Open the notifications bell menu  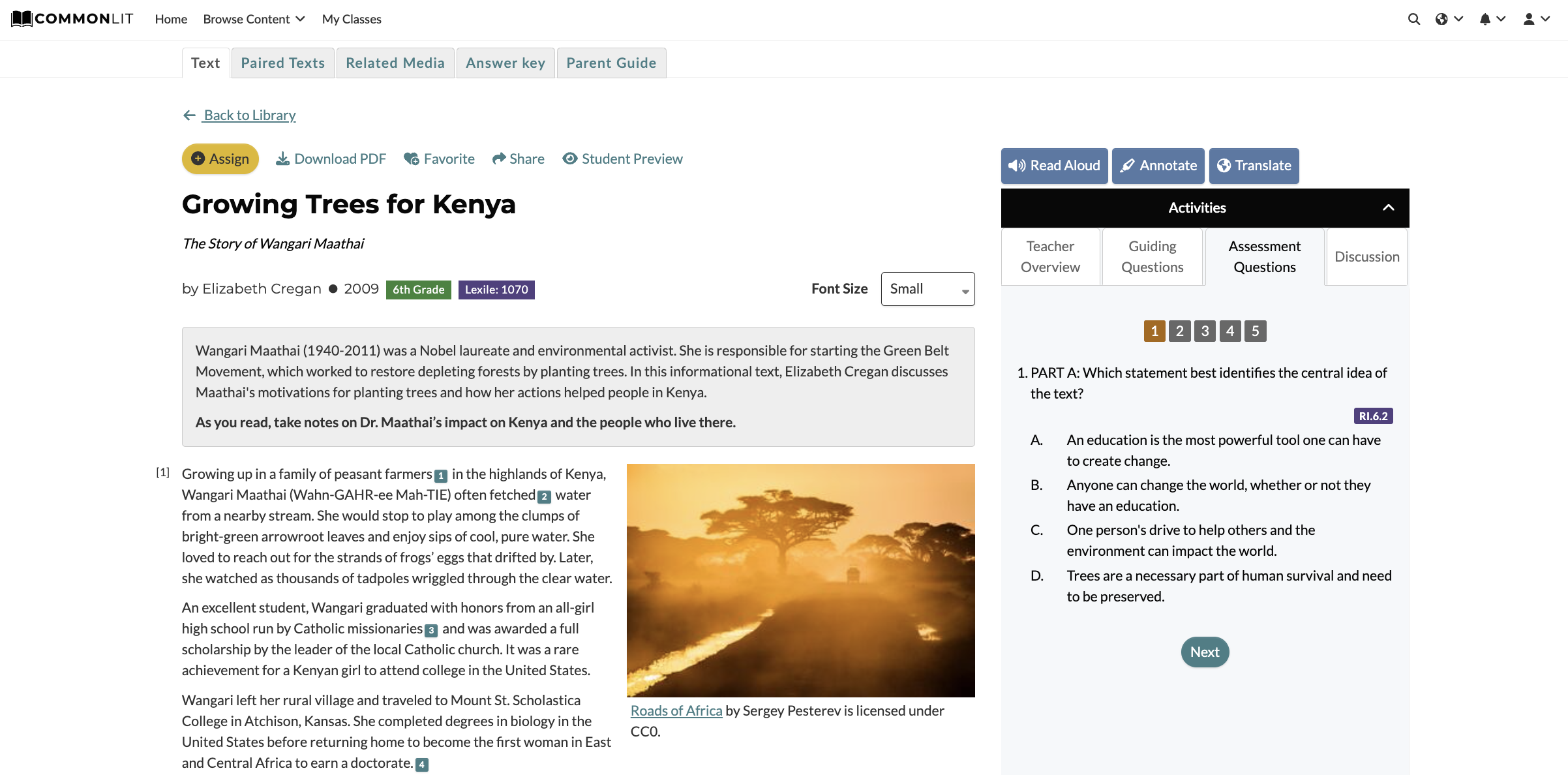pos(1492,20)
